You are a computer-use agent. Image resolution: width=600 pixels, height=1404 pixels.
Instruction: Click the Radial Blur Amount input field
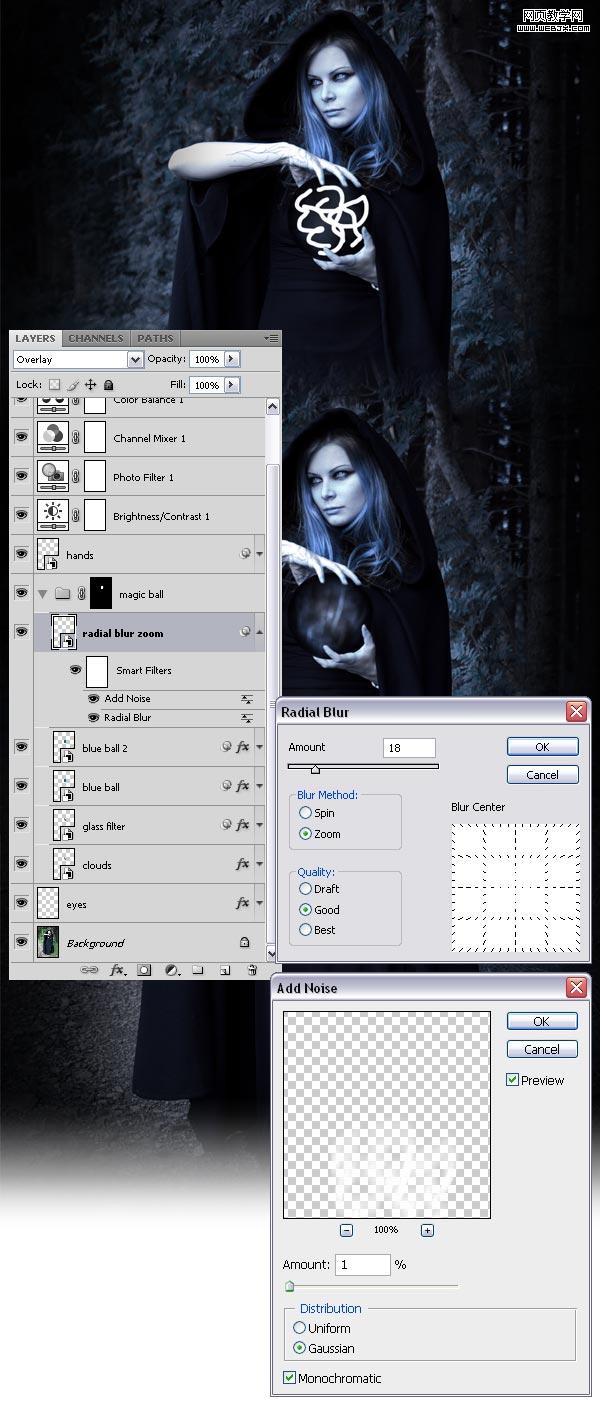tap(409, 747)
